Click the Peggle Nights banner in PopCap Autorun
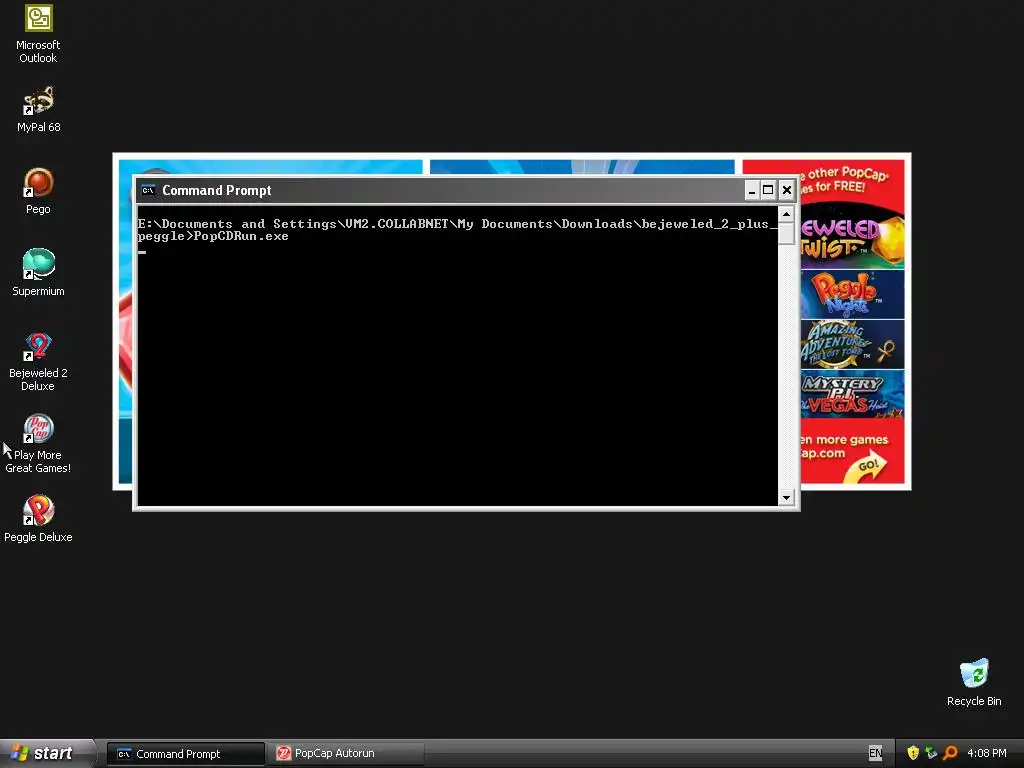The width and height of the screenshot is (1024, 768). pos(852,295)
